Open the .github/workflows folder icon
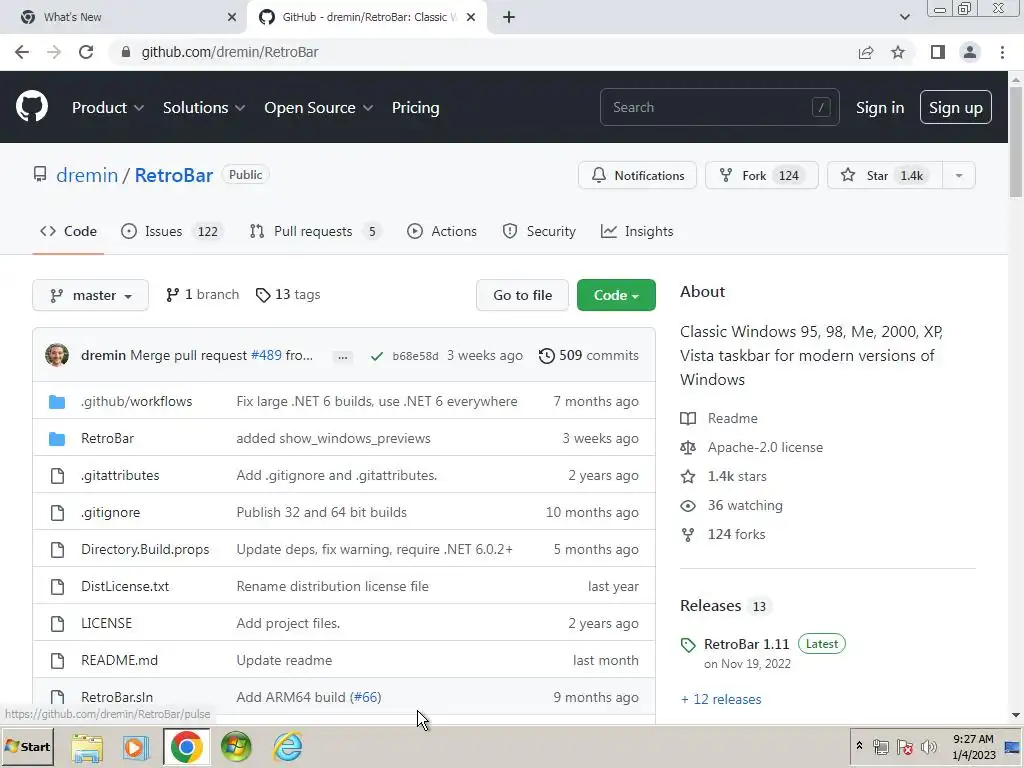 click(x=57, y=402)
